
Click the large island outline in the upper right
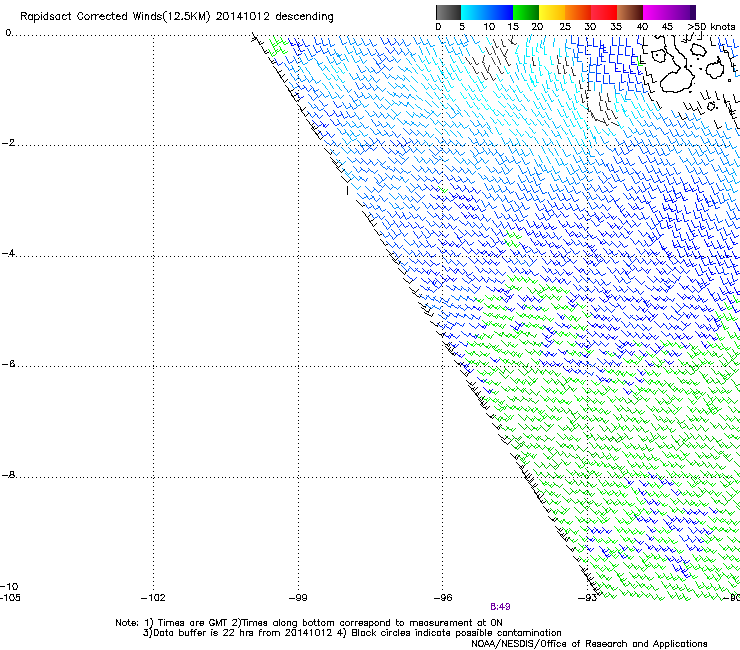click(674, 66)
